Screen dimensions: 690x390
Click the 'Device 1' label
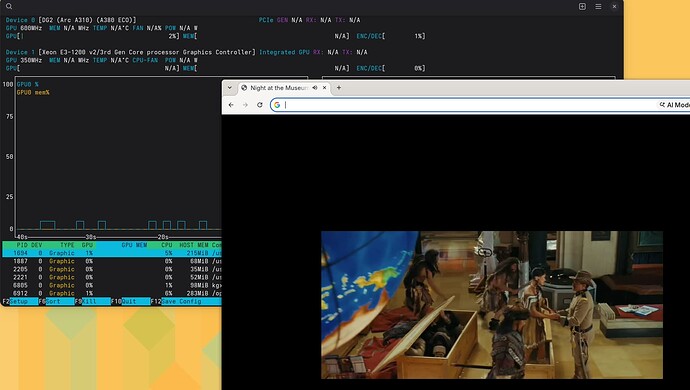20,52
